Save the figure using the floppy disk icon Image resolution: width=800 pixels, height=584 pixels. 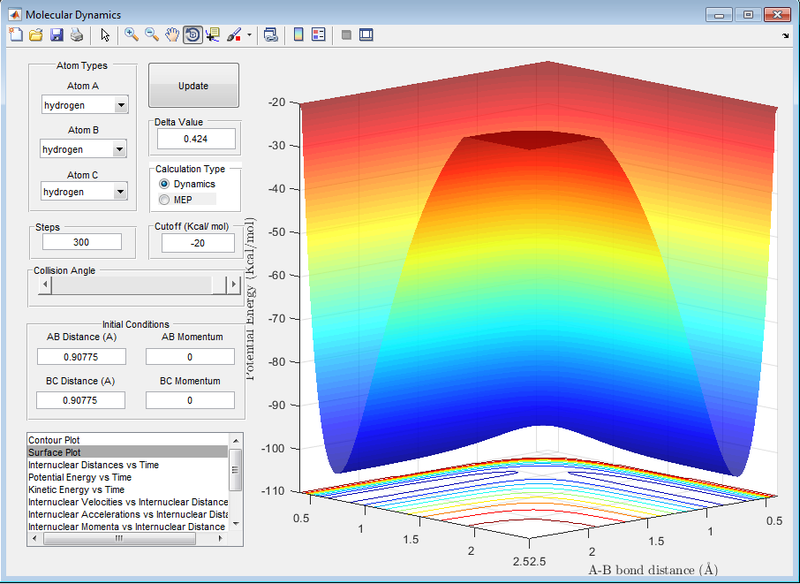point(56,35)
